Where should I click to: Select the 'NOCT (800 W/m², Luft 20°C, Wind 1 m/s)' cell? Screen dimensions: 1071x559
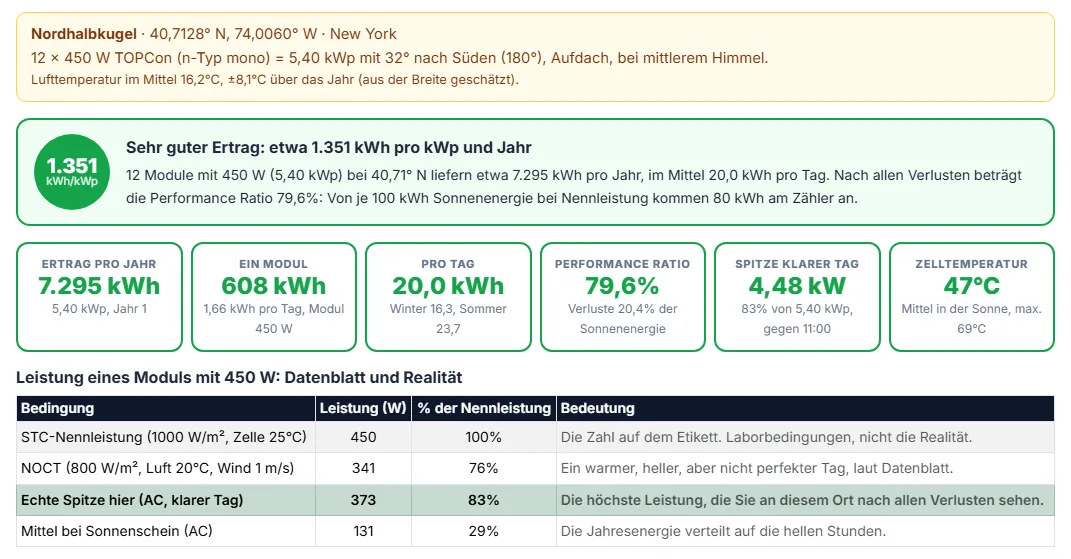(166, 468)
